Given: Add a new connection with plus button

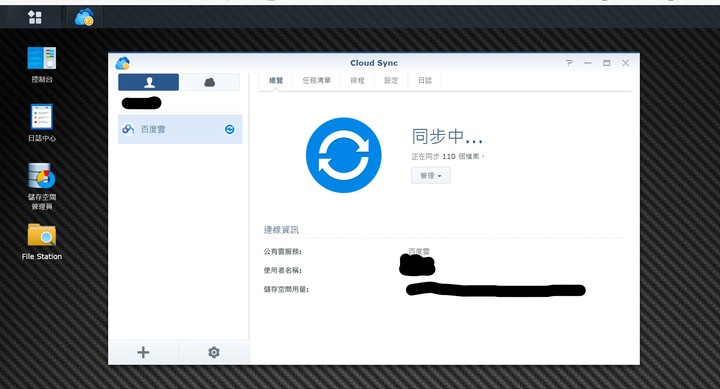Looking at the screenshot, I should point(143,352).
